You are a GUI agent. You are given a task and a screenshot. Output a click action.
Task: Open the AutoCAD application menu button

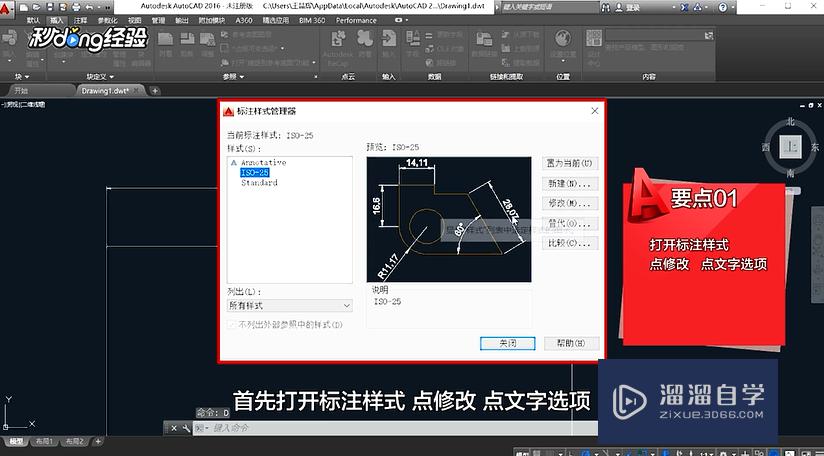6,9
